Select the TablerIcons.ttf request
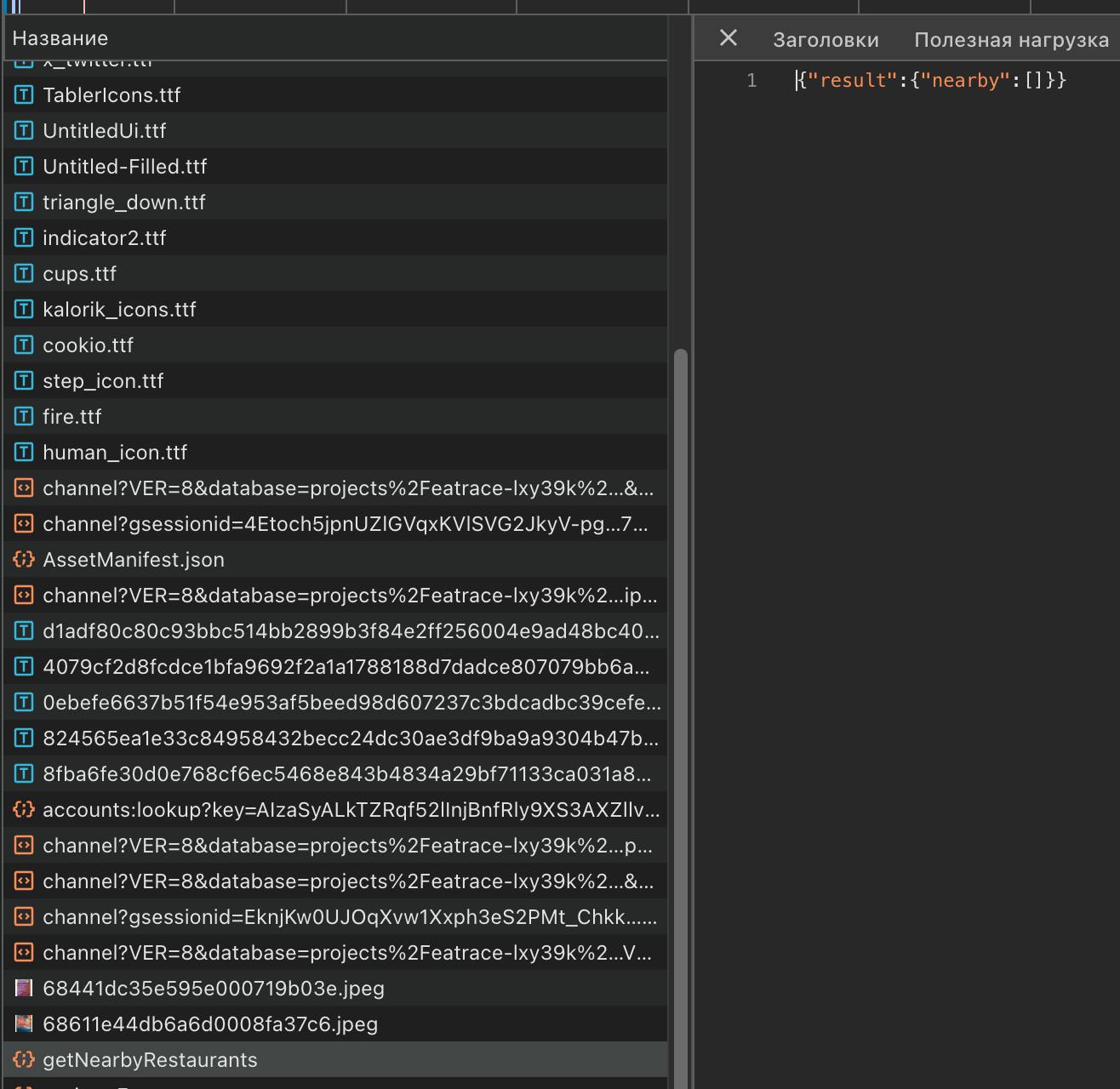The image size is (1120, 1089). pos(335,95)
